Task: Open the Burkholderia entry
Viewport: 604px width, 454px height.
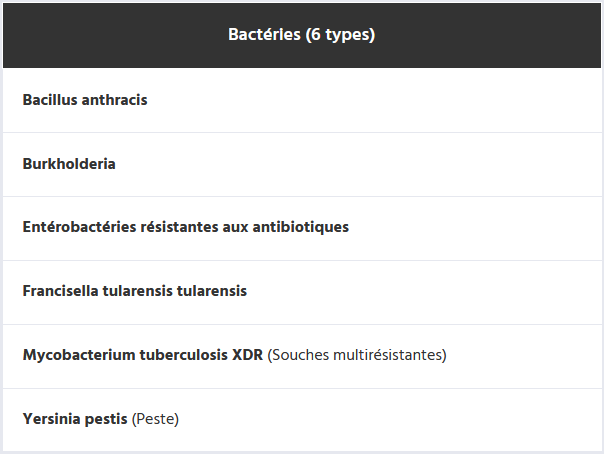Action: (69, 164)
